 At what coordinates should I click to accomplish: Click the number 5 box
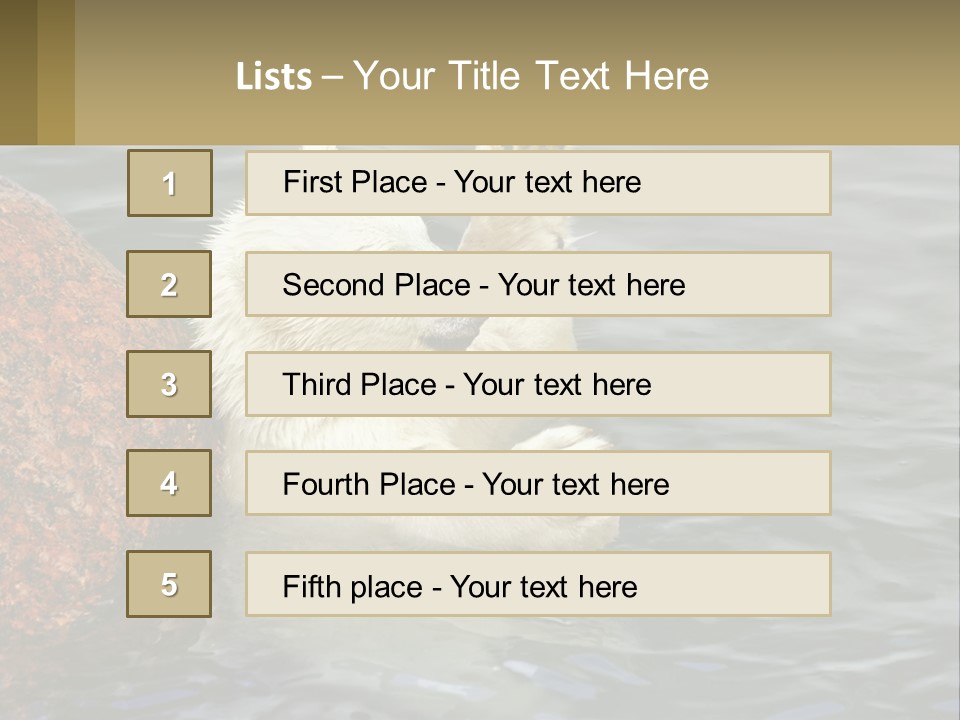click(169, 584)
